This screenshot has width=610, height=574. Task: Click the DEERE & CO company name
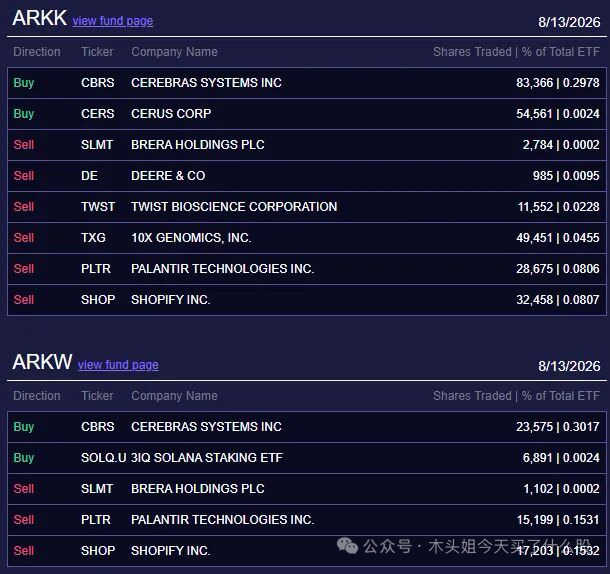[x=168, y=176]
